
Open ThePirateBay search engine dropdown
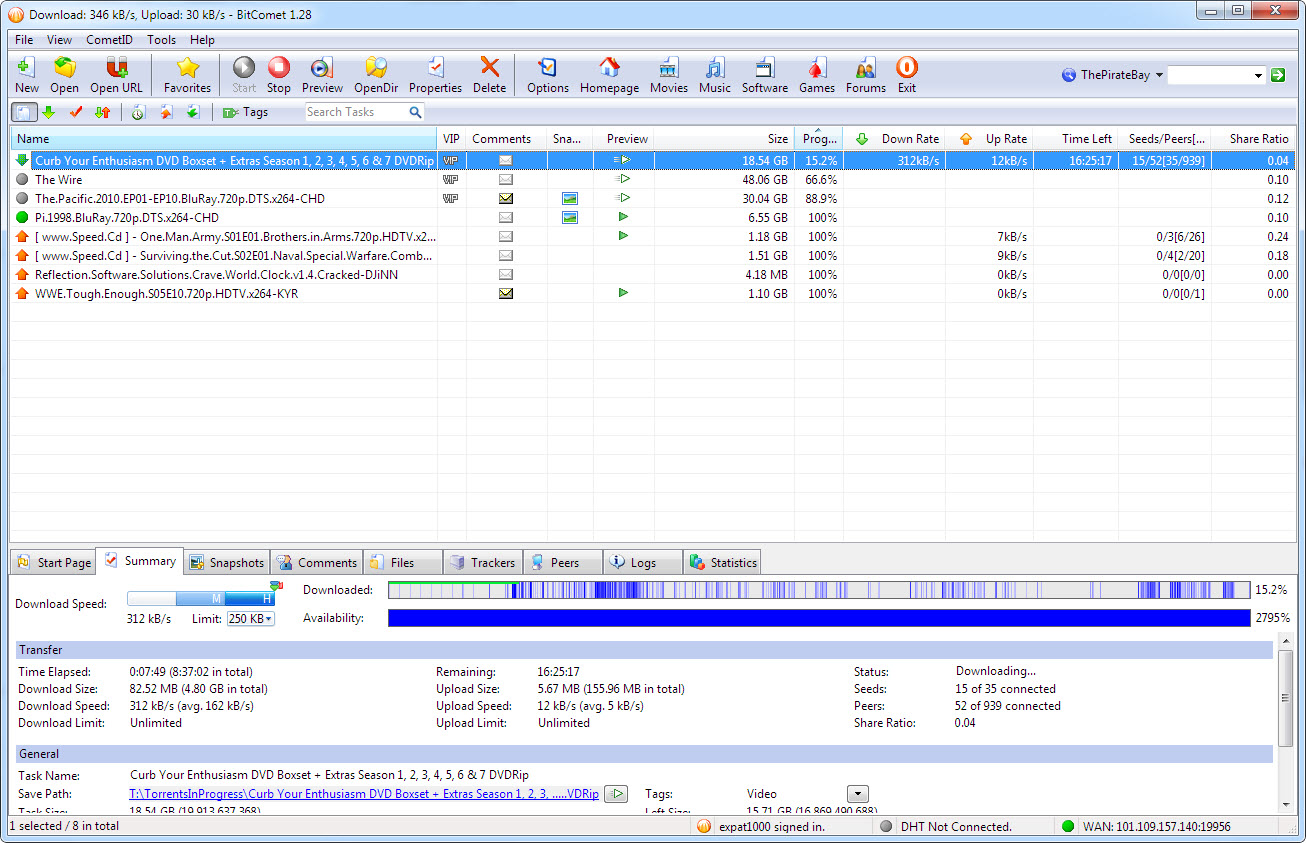click(x=1159, y=75)
